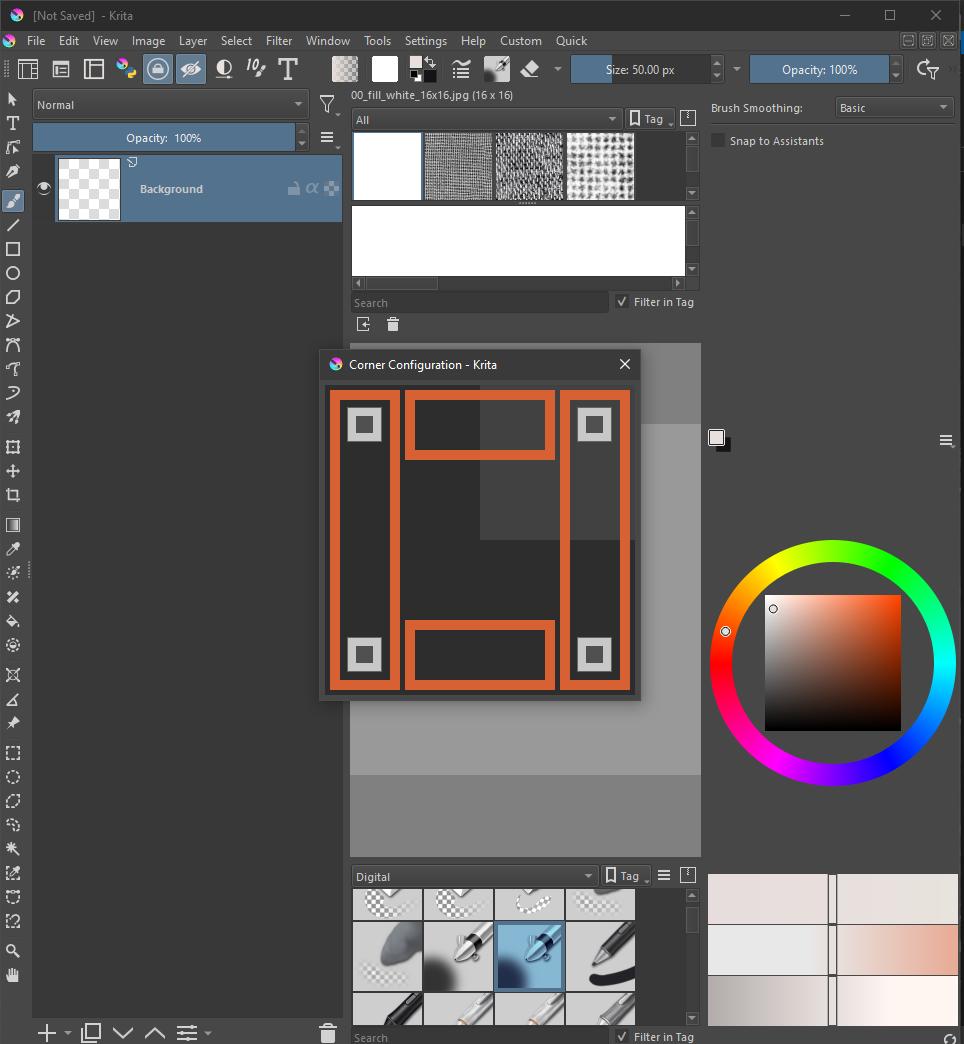Click the Tag button above patterns
Screen dimensions: 964x1044
[647, 119]
